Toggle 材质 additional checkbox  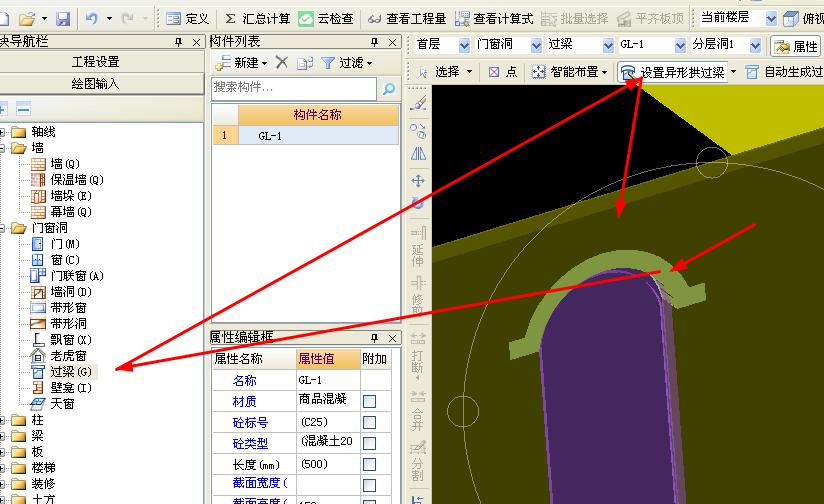click(369, 402)
